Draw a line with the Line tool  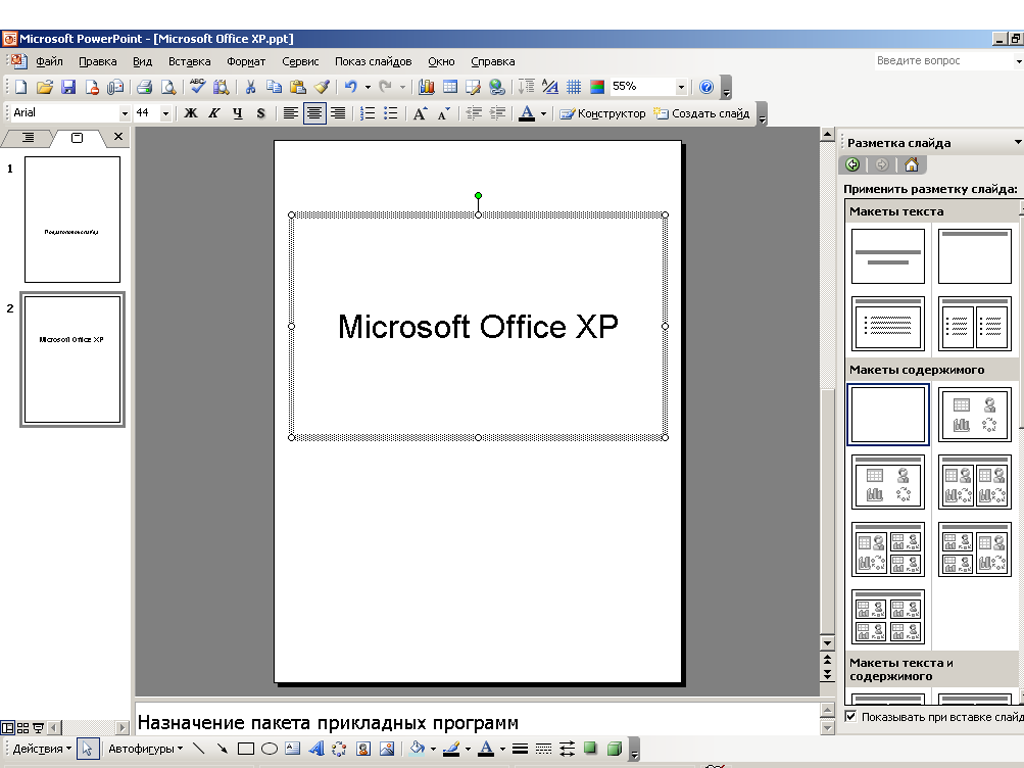click(x=199, y=749)
